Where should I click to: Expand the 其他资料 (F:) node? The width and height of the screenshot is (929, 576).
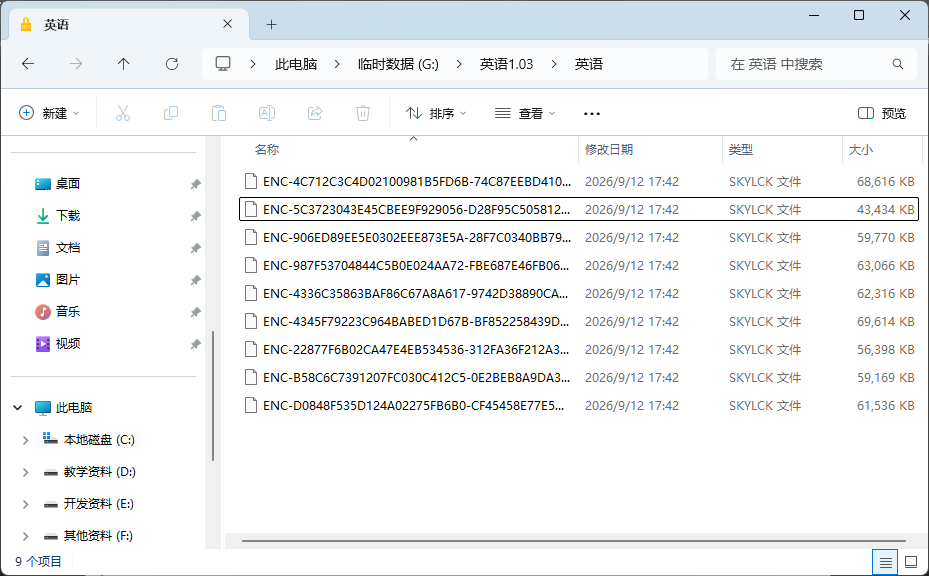click(25, 536)
